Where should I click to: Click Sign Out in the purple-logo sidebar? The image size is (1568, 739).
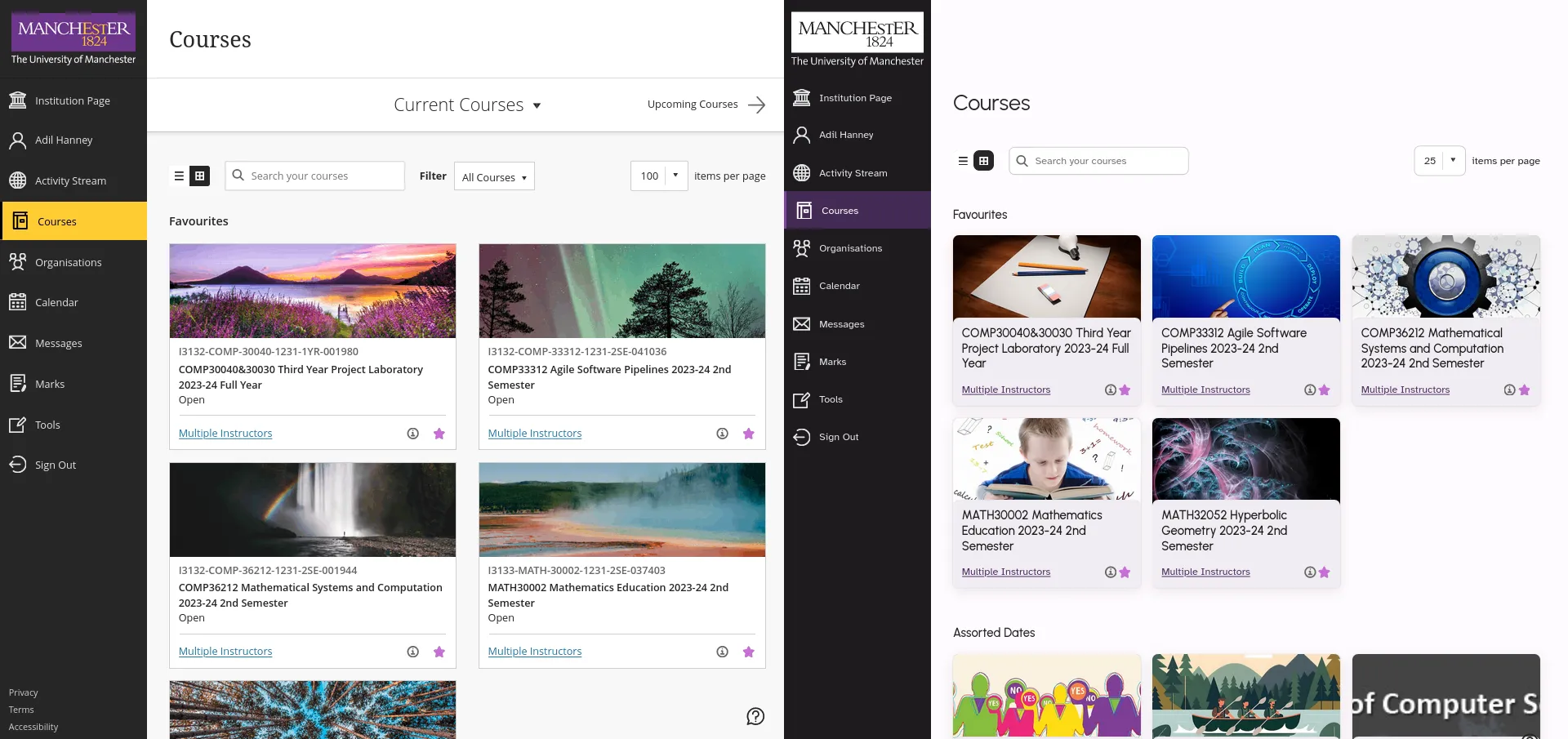[x=55, y=465]
